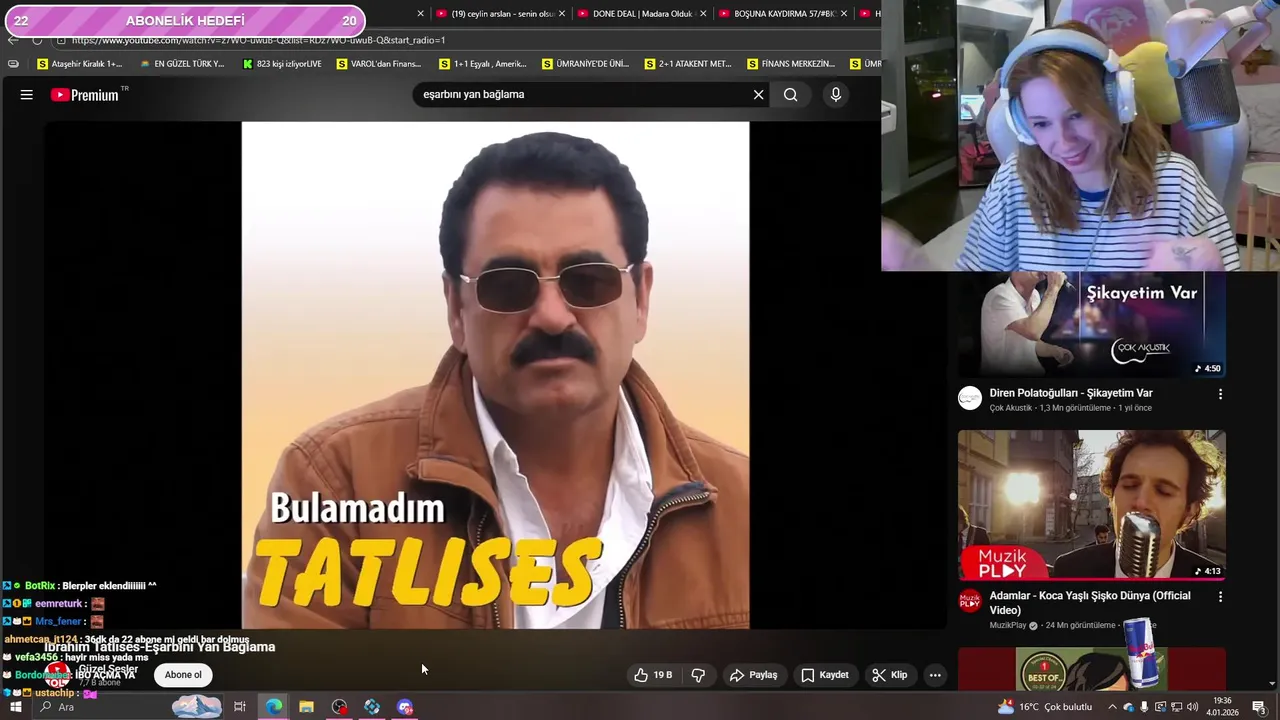Image resolution: width=1280 pixels, height=720 pixels.
Task: Open bookmark 'VAROL'dan Finans...'
Action: 379,64
